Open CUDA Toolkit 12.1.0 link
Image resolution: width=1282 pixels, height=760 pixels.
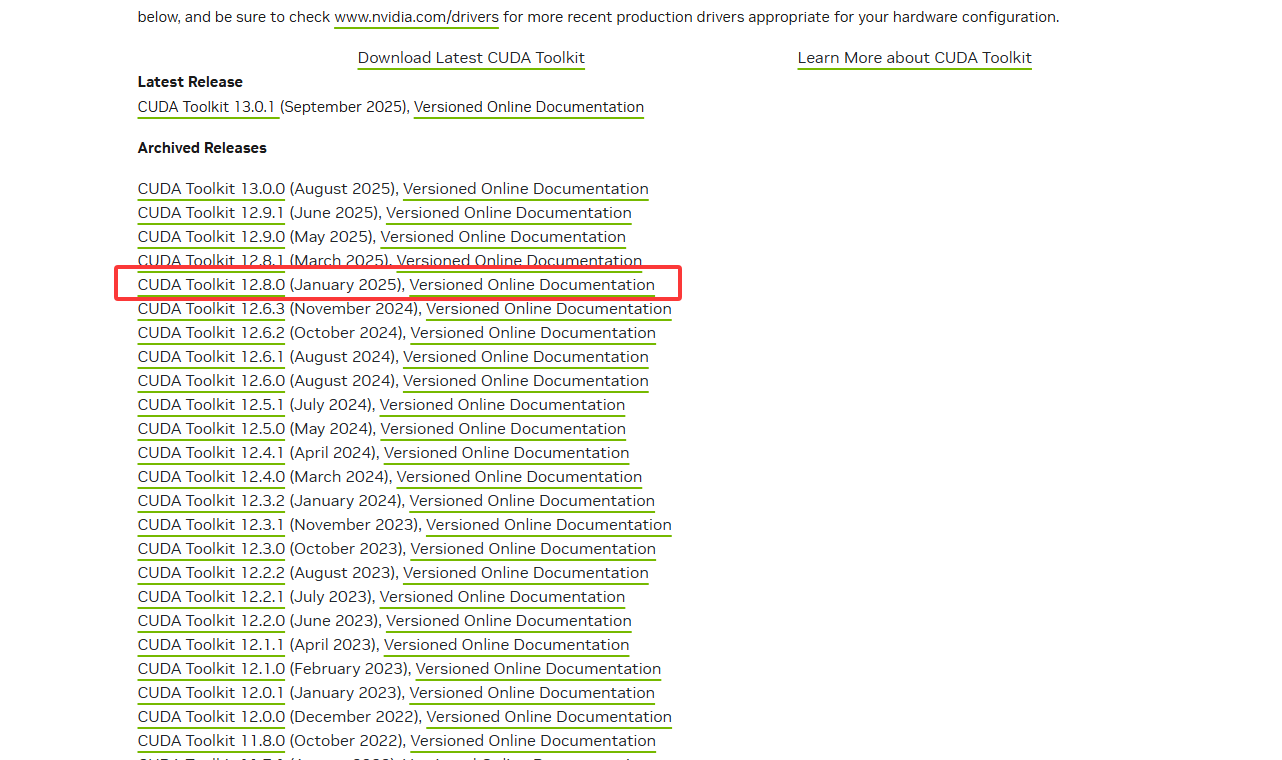tap(211, 669)
